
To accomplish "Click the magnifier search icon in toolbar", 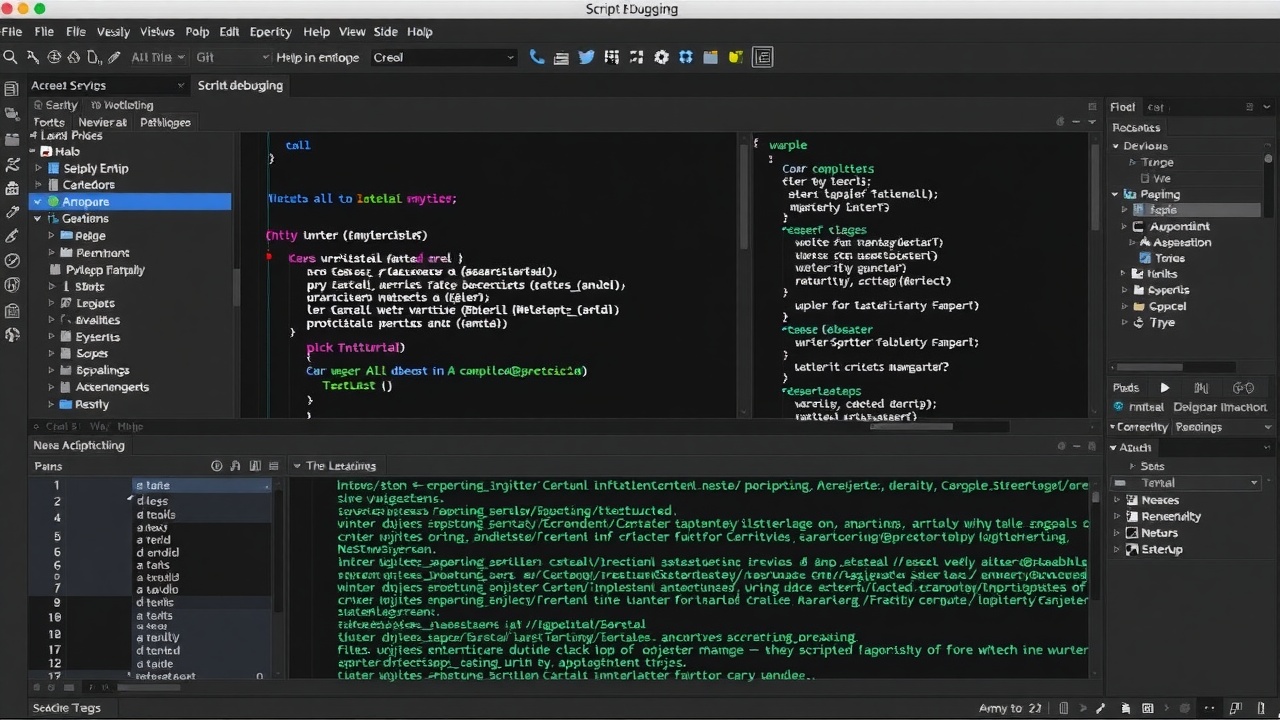I will pos(11,58).
